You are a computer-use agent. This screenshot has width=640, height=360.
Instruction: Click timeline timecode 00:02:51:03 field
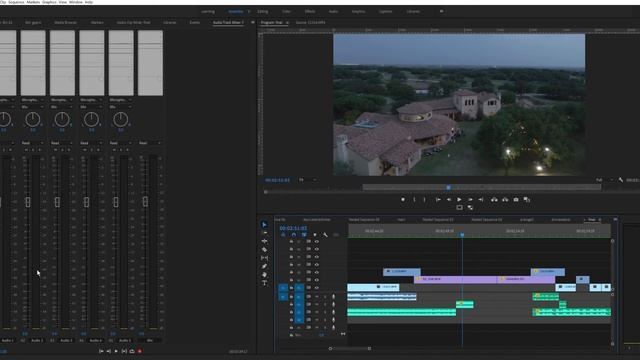pyautogui.click(x=293, y=228)
